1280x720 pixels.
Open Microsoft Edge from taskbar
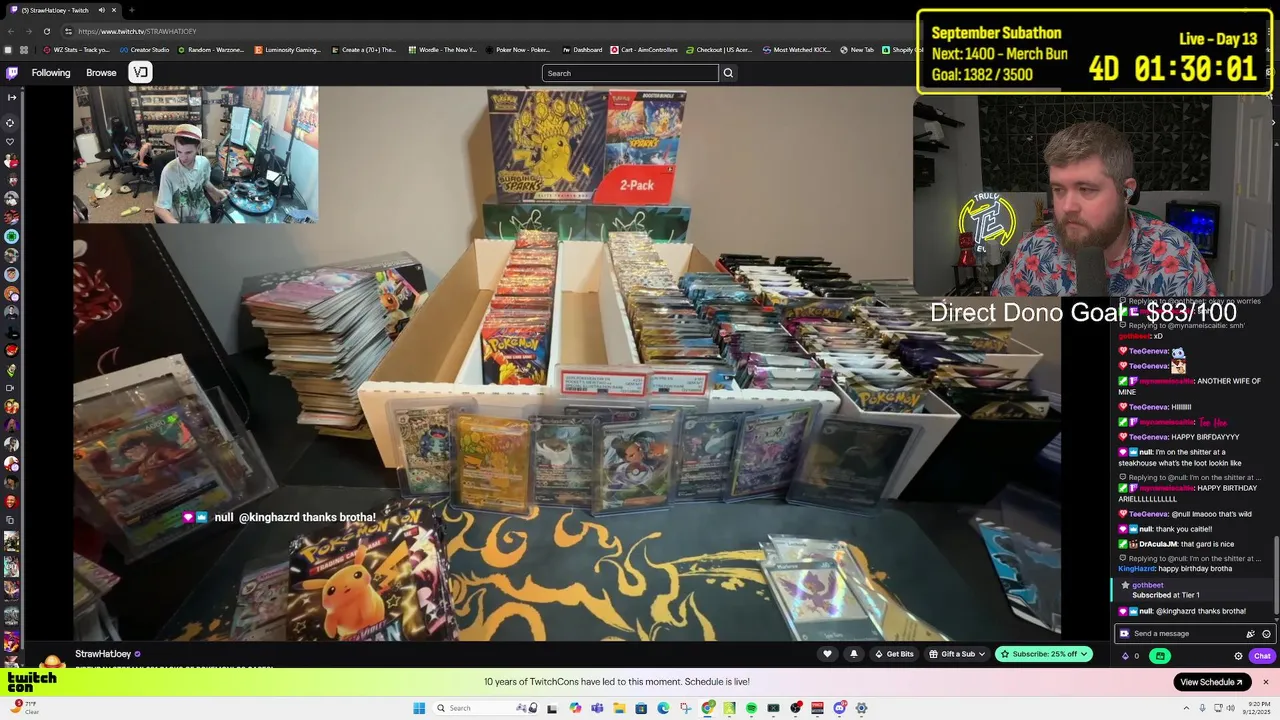click(x=663, y=708)
